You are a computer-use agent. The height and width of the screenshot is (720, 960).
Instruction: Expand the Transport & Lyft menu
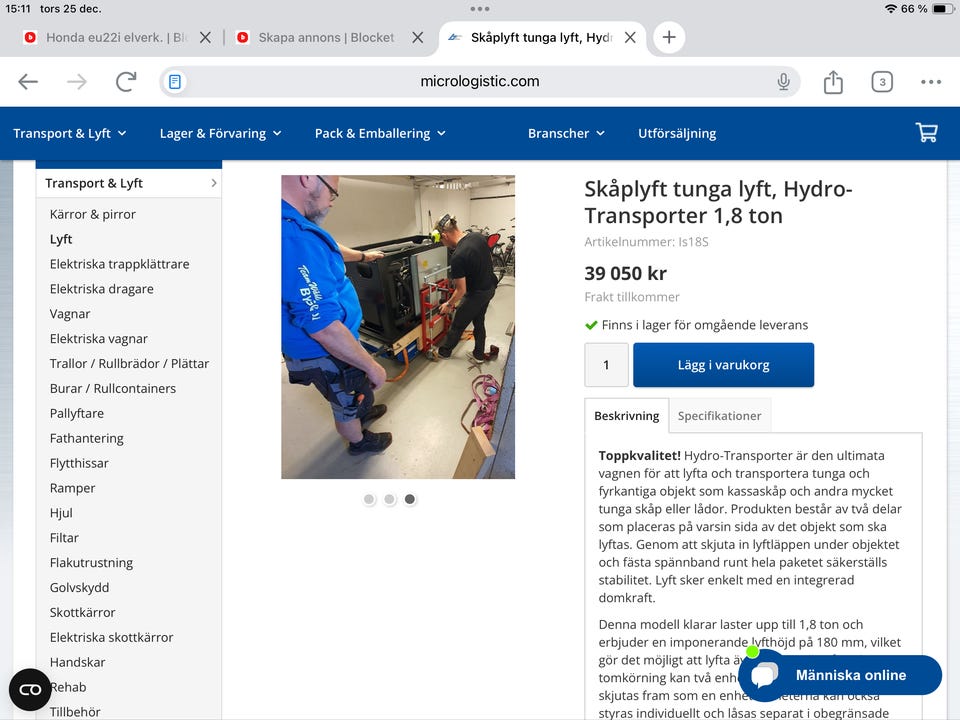(x=69, y=133)
